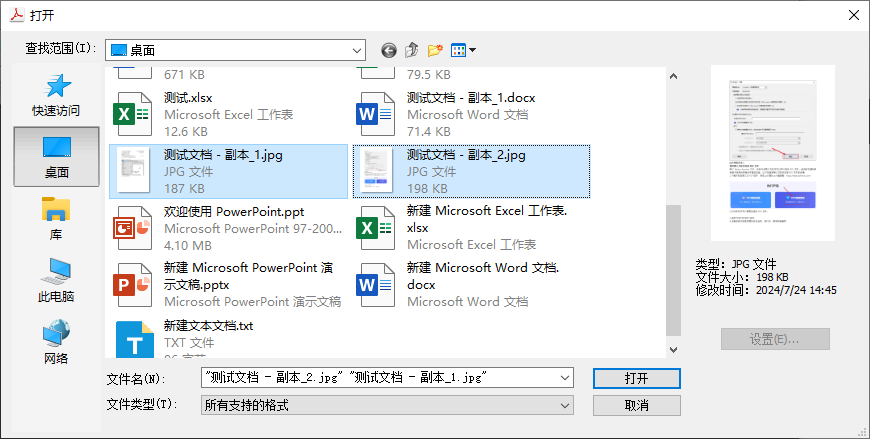Click the 打开 button

tap(636, 378)
